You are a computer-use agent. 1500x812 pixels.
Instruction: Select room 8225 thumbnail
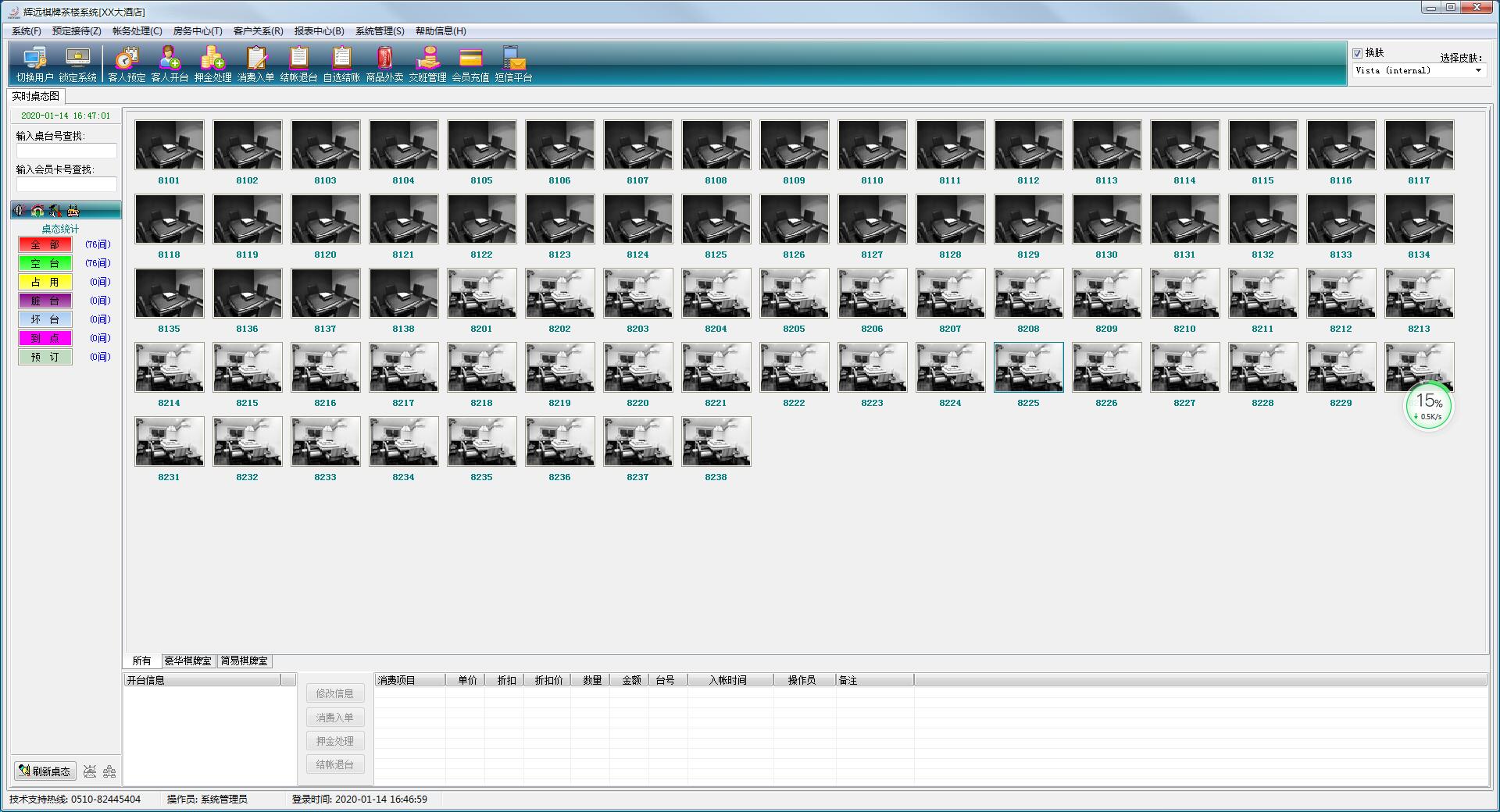click(x=1029, y=367)
